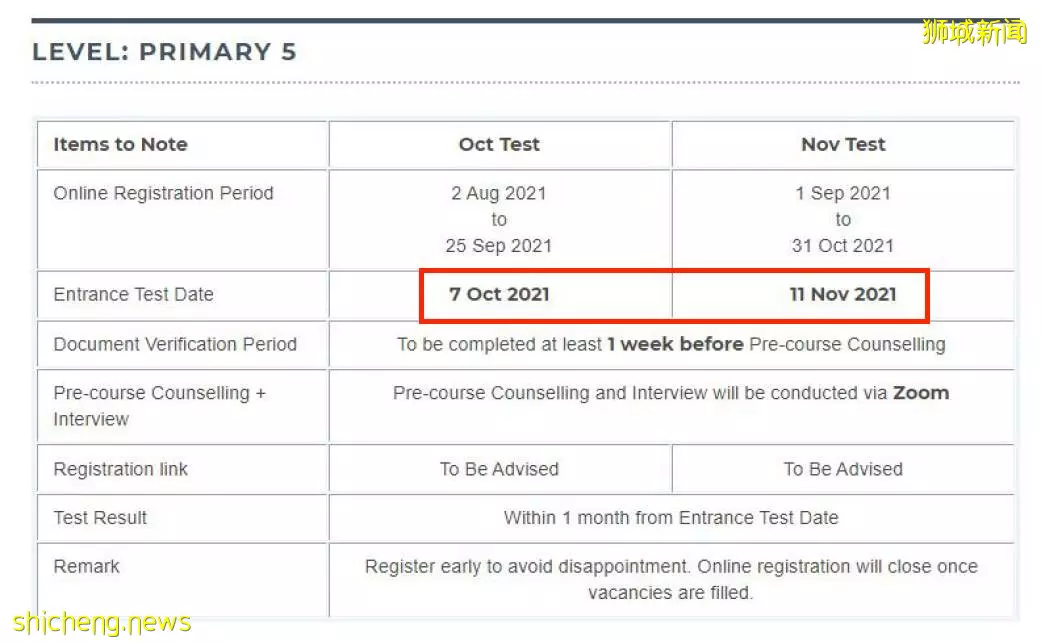1042x642 pixels.
Task: Select the 11 Nov 2021 test date
Action: (x=843, y=294)
